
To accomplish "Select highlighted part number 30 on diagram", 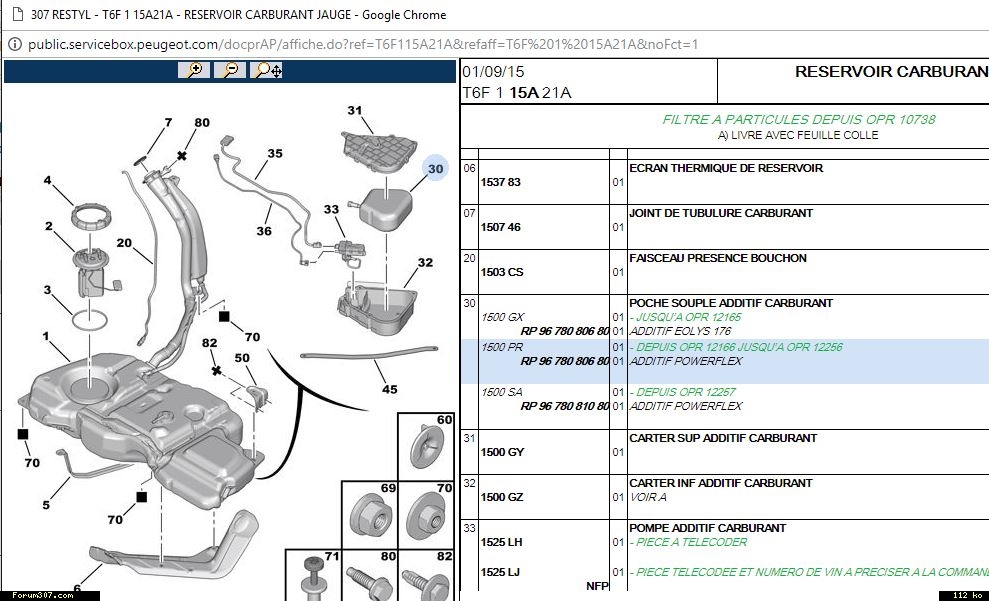I will pyautogui.click(x=435, y=169).
